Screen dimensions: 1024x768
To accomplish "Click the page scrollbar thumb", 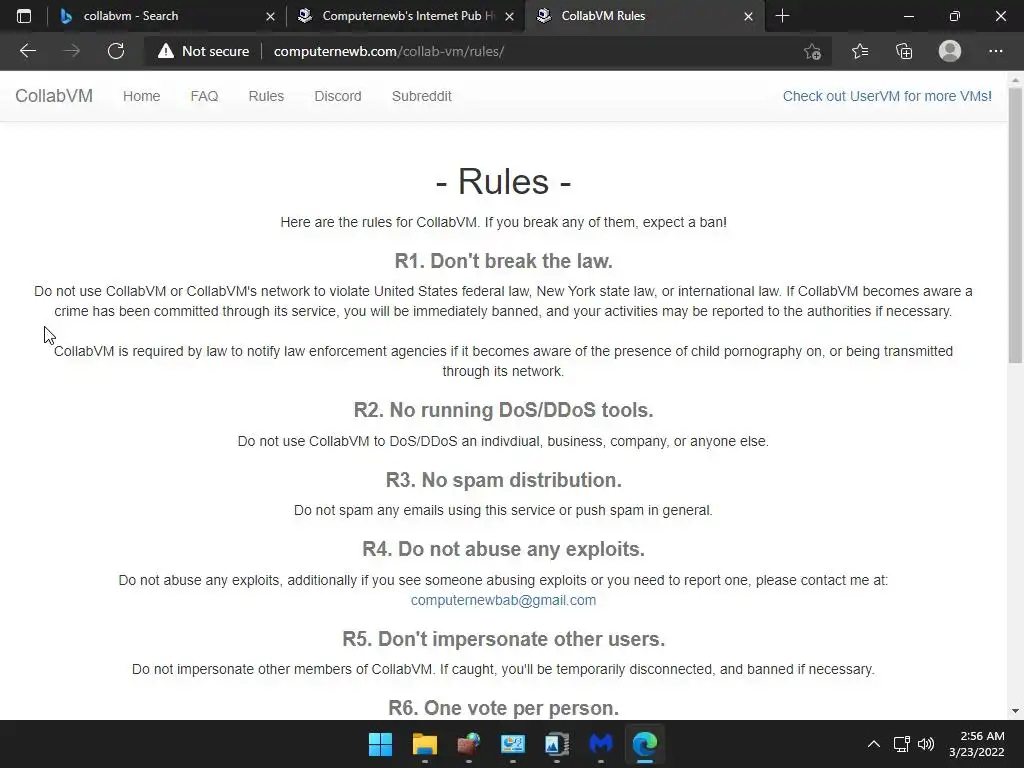I will (1015, 225).
